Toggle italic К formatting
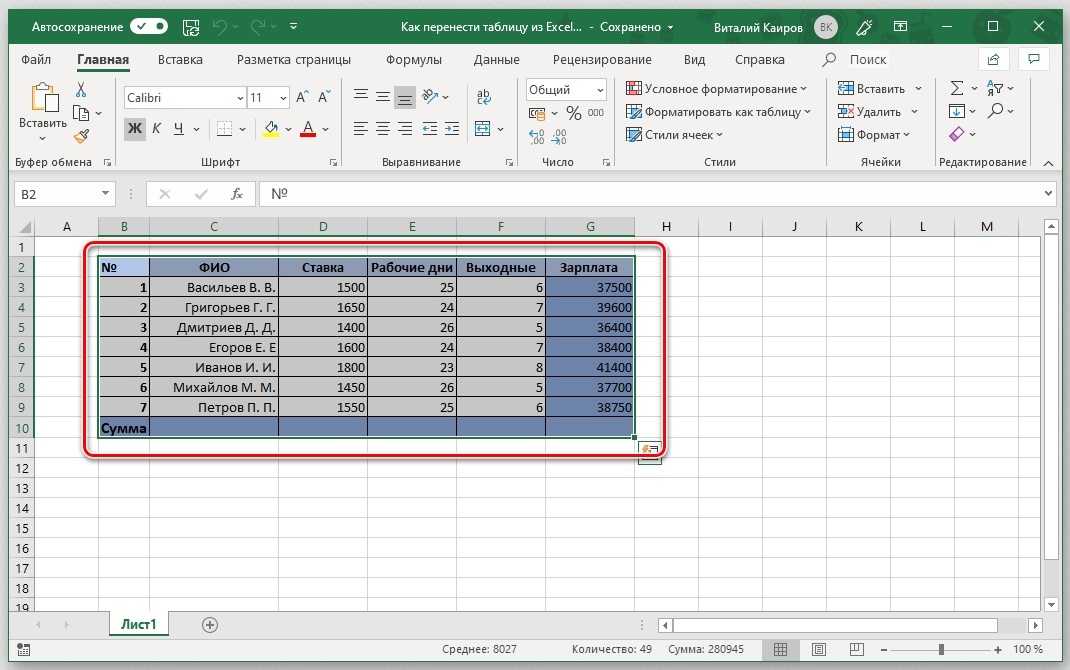Screen dimensions: 1070x670 157,129
